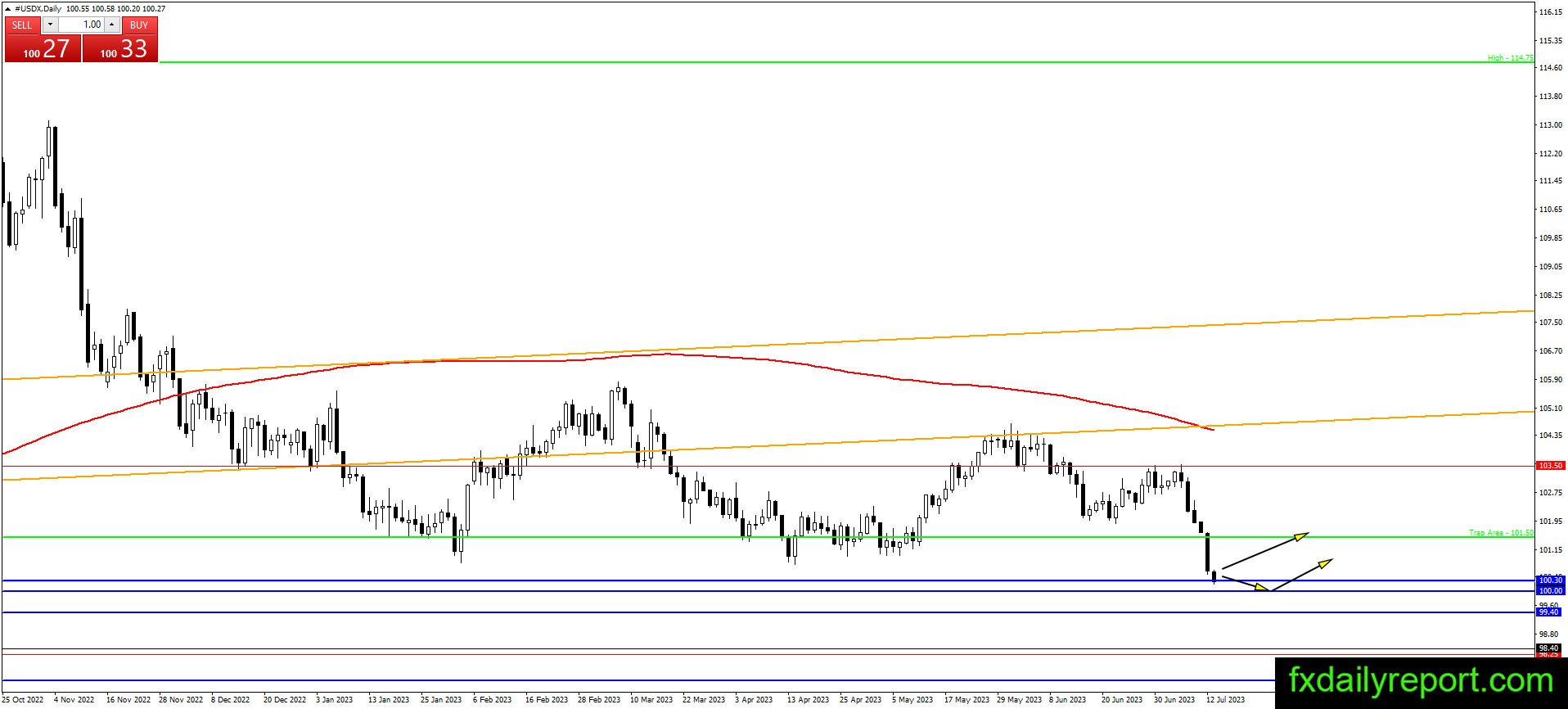Viewport: 1568px width, 709px height.
Task: Click the 25 Apr 2023 date label
Action: (861, 700)
